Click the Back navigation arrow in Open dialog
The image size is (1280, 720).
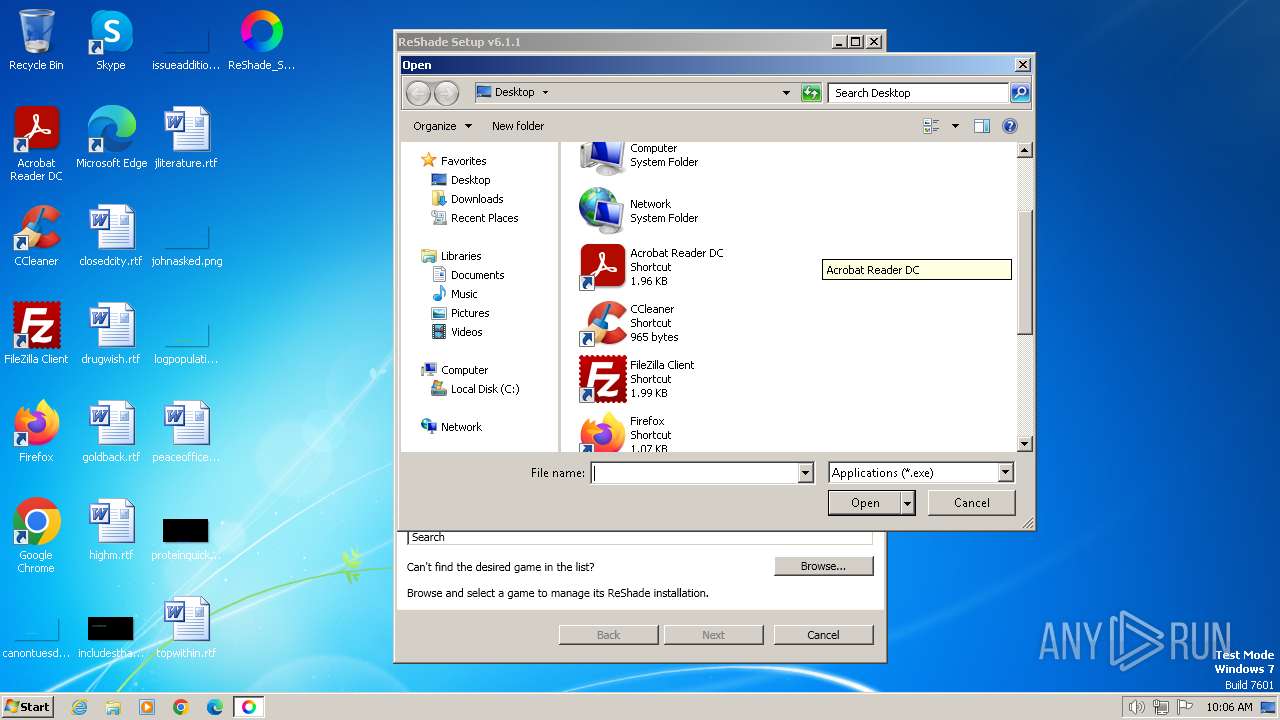pos(418,93)
